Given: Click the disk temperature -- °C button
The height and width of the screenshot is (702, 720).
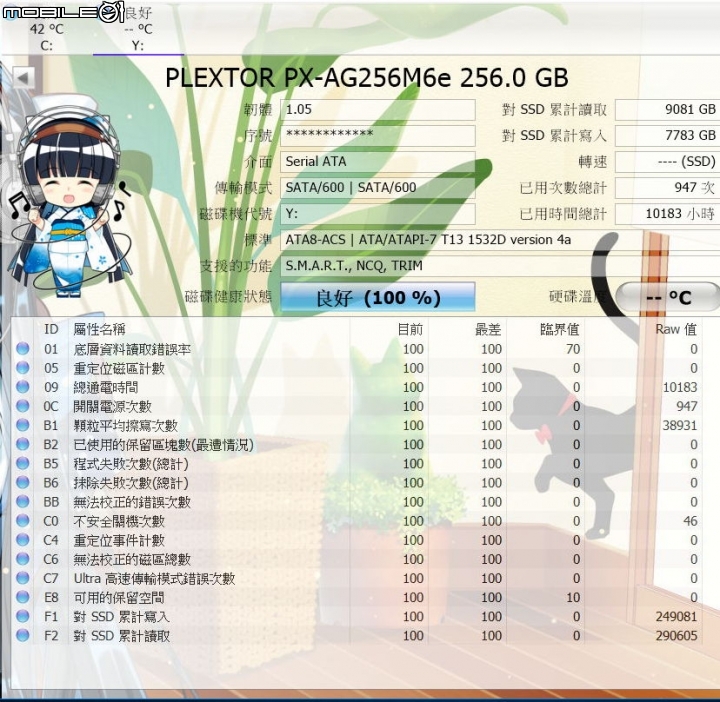Looking at the screenshot, I should pyautogui.click(x=667, y=298).
